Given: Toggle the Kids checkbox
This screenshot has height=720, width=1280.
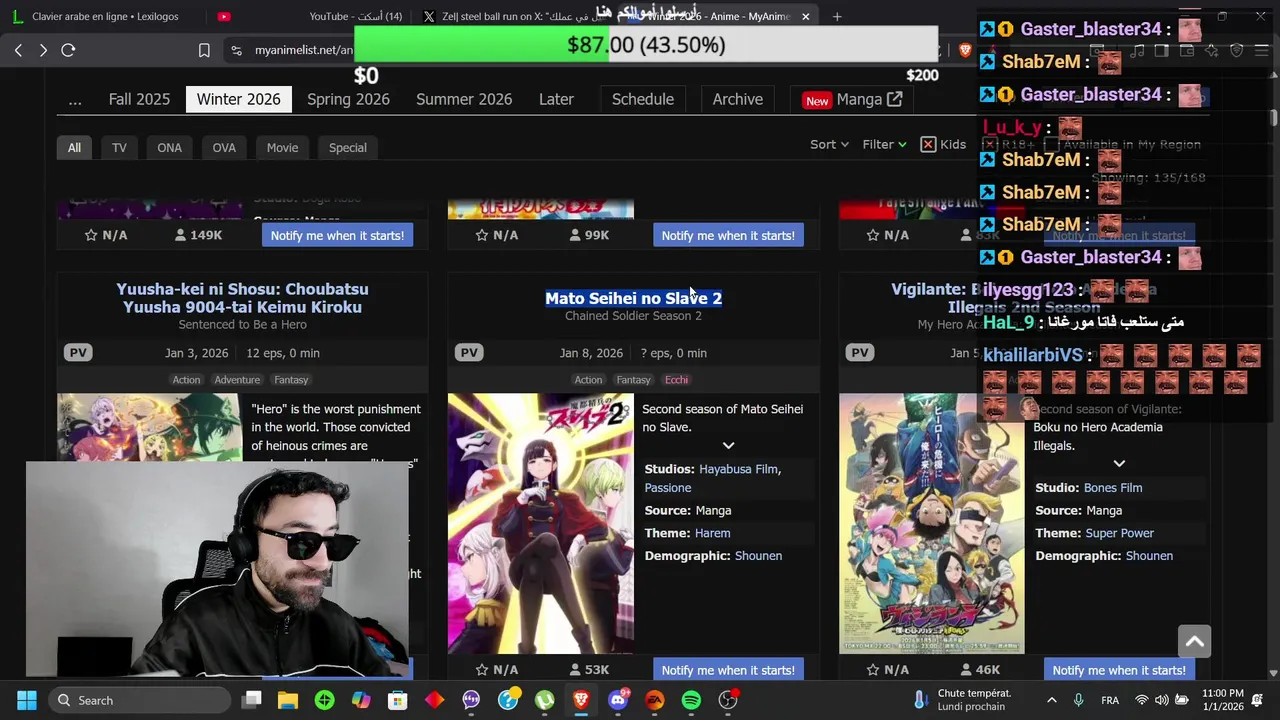Looking at the screenshot, I should (x=928, y=144).
